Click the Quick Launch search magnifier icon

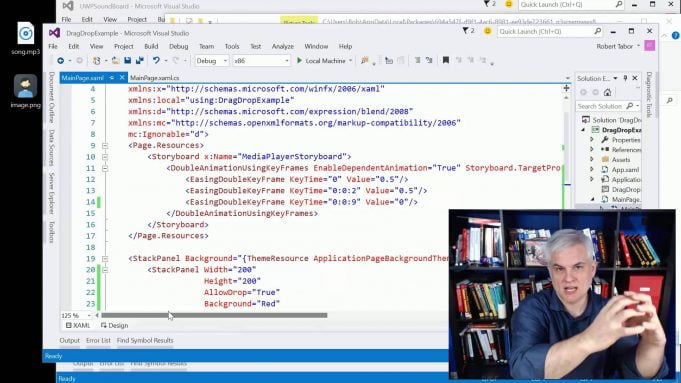pyautogui.click(x=598, y=31)
